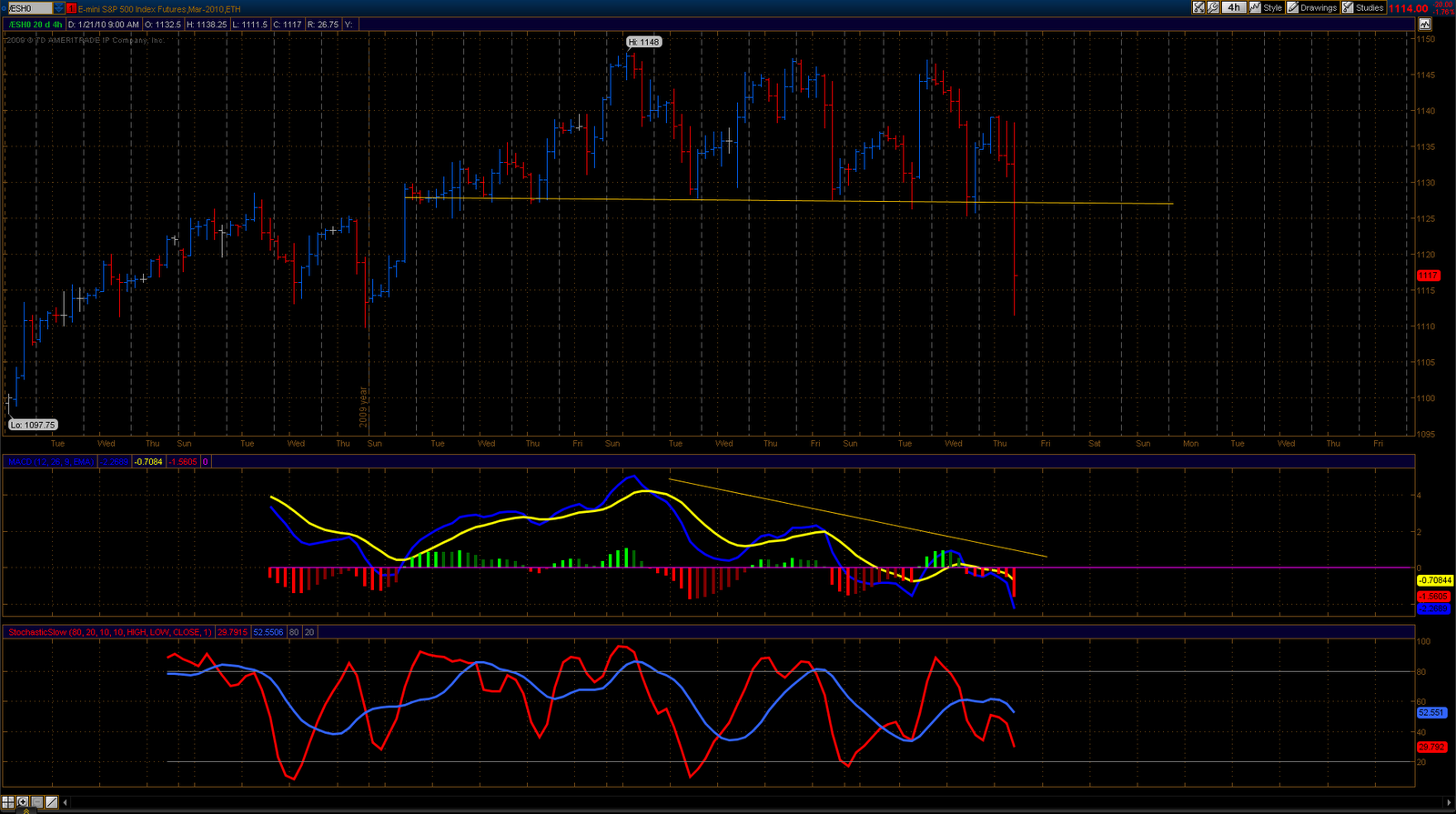Image resolution: width=1456 pixels, height=814 pixels.
Task: Click the left scroll arrow of the horizontal scrollbar
Action: pyautogui.click(x=65, y=802)
